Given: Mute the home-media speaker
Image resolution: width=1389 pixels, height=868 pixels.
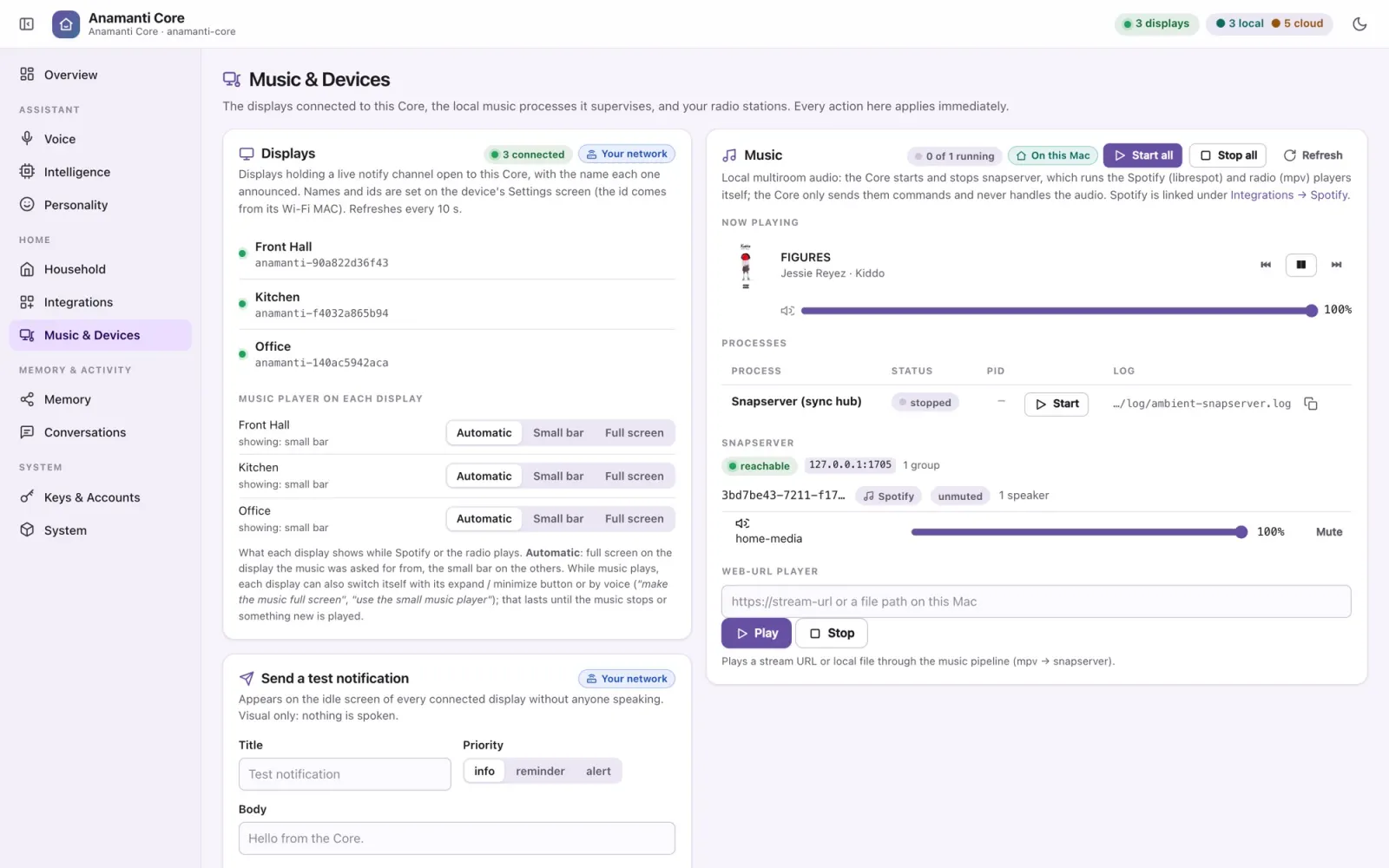Looking at the screenshot, I should (1328, 532).
